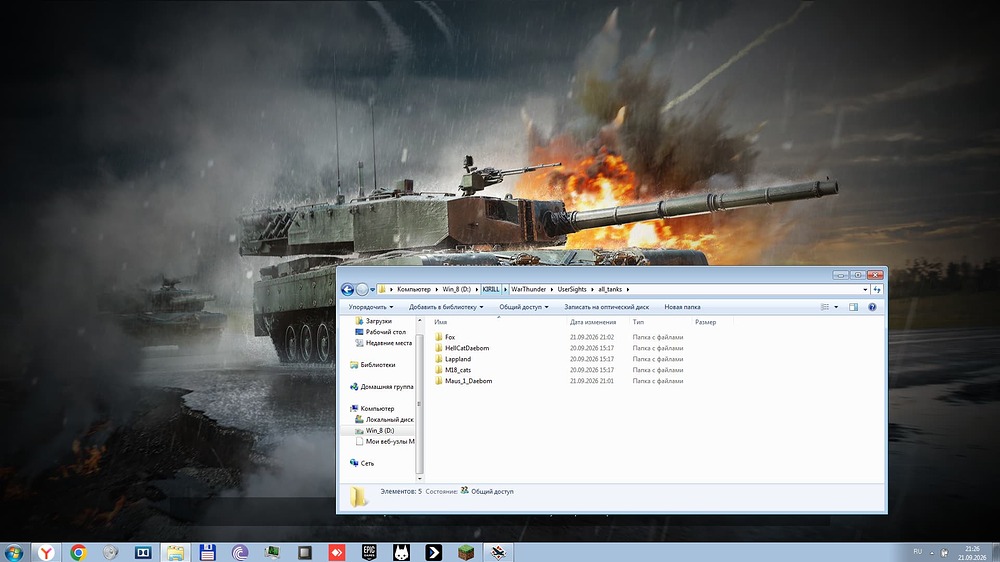The image size is (1000, 562).
Task: Open the cat face icon on taskbar
Action: 401,552
